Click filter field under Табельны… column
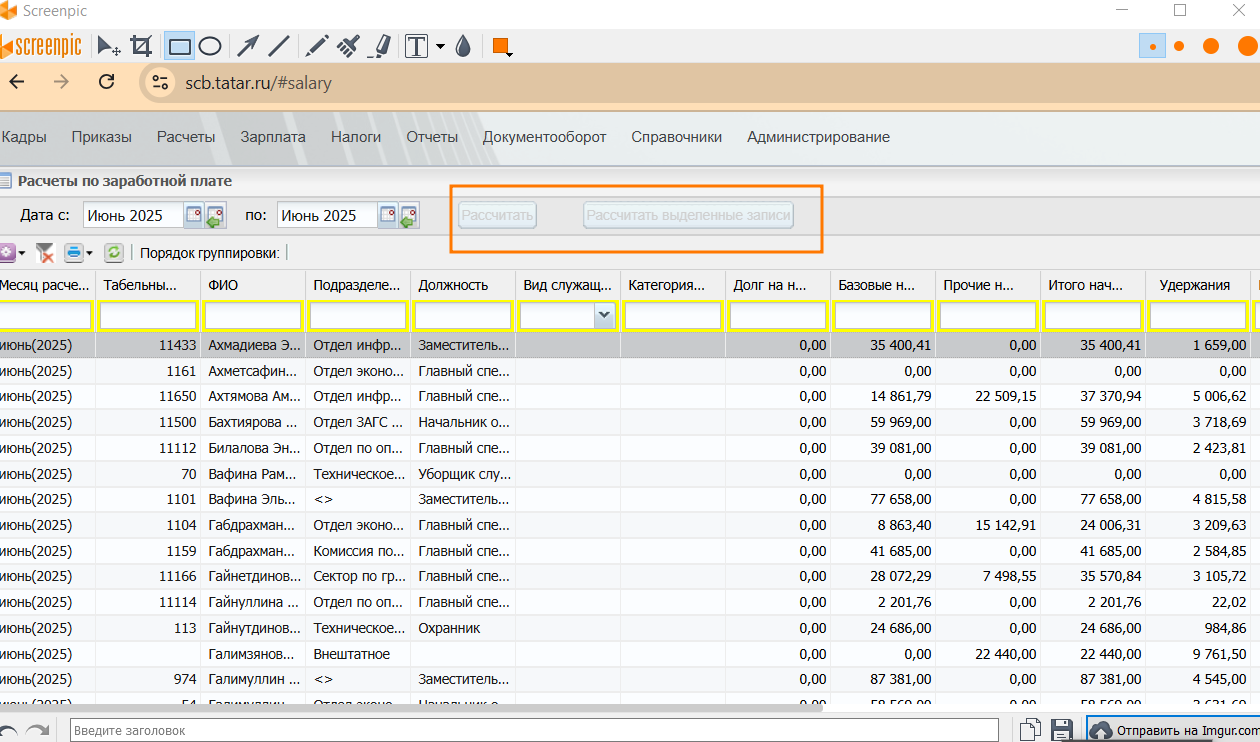 (148, 316)
